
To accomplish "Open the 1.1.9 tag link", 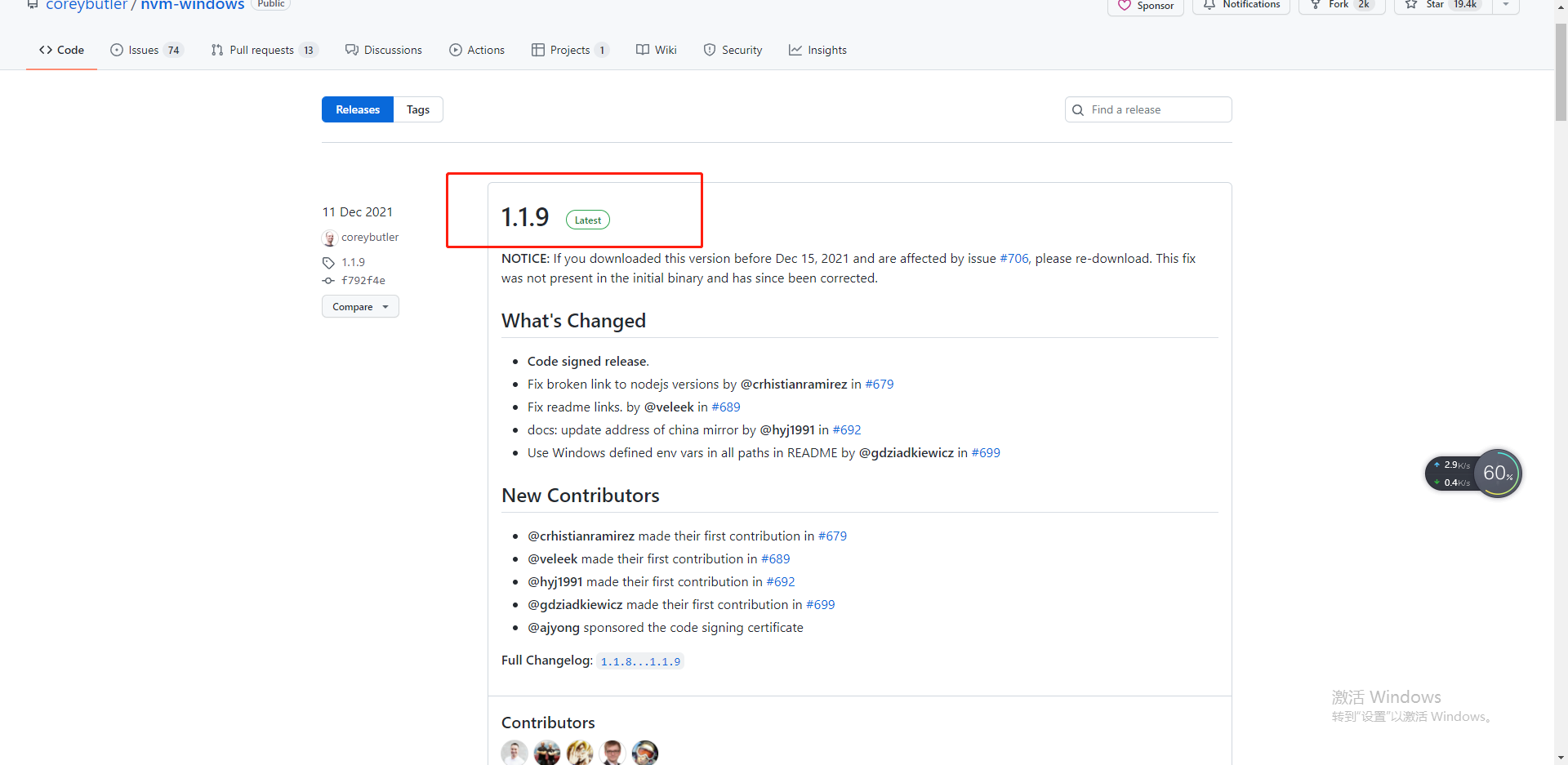I will coord(353,262).
